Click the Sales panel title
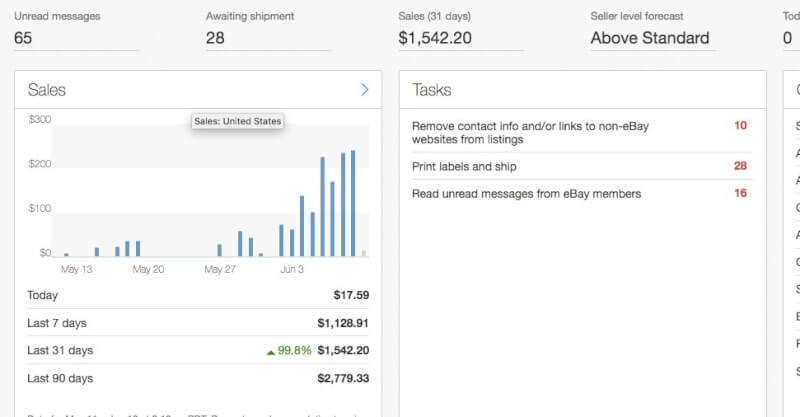800x417 pixels. [47, 90]
